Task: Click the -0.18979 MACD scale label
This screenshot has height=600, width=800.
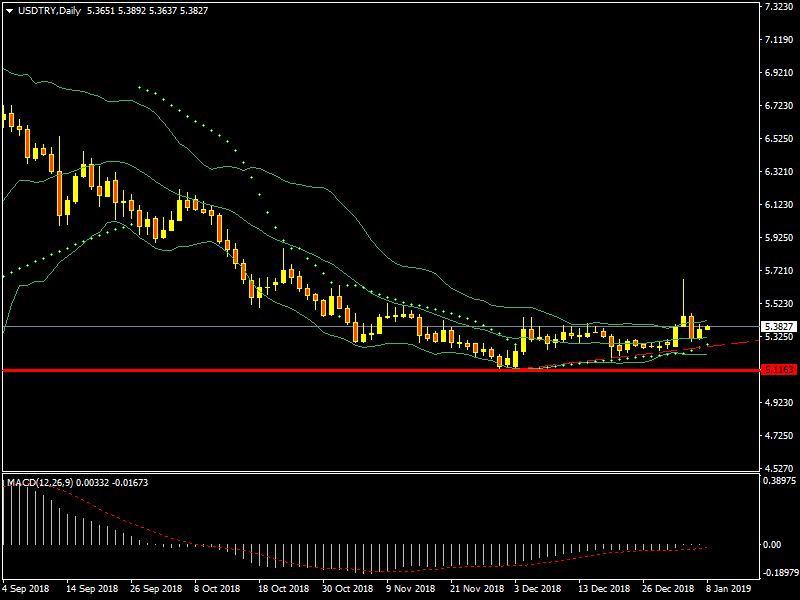Action: 778,574
